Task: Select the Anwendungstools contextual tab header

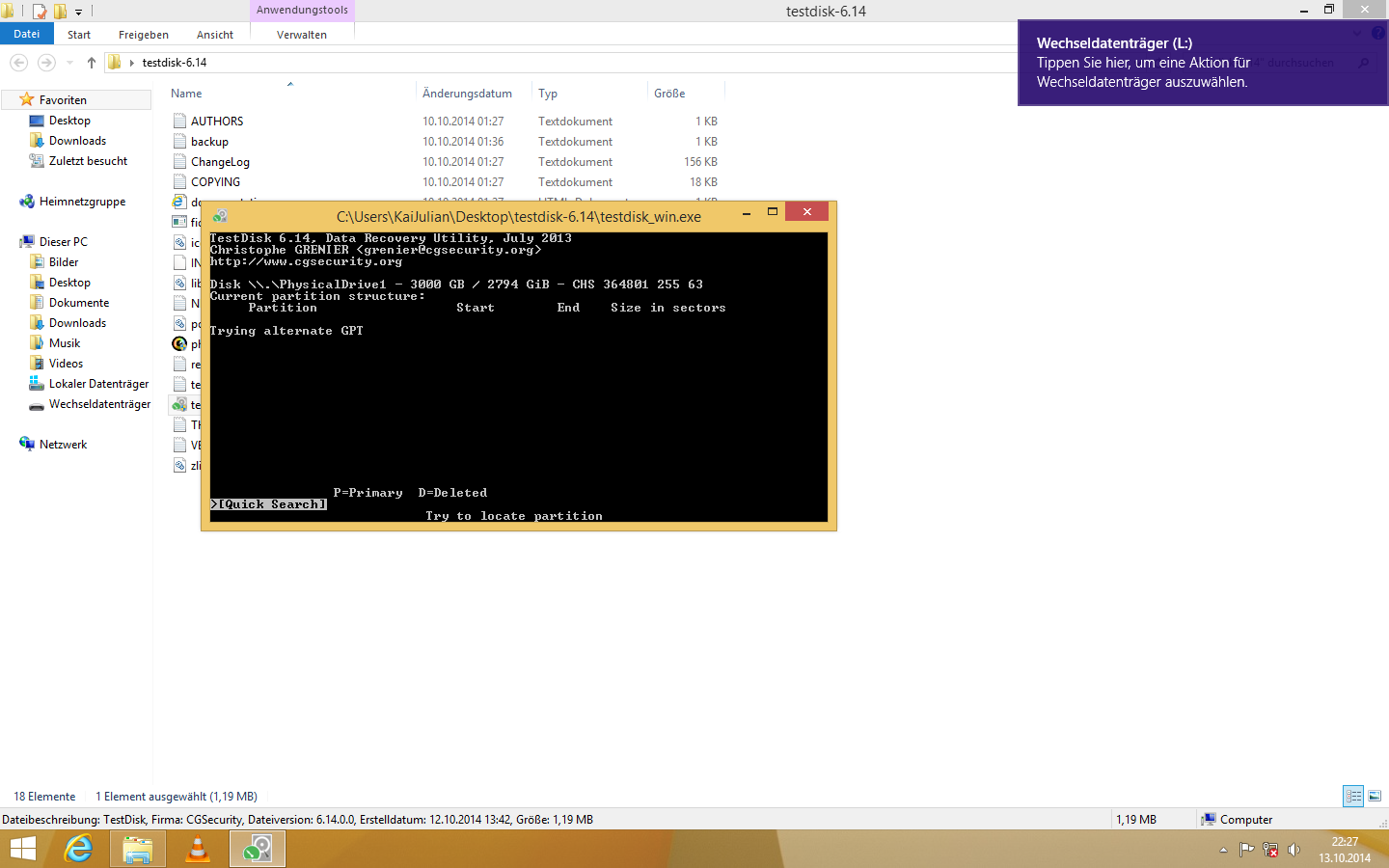Action: [x=302, y=10]
